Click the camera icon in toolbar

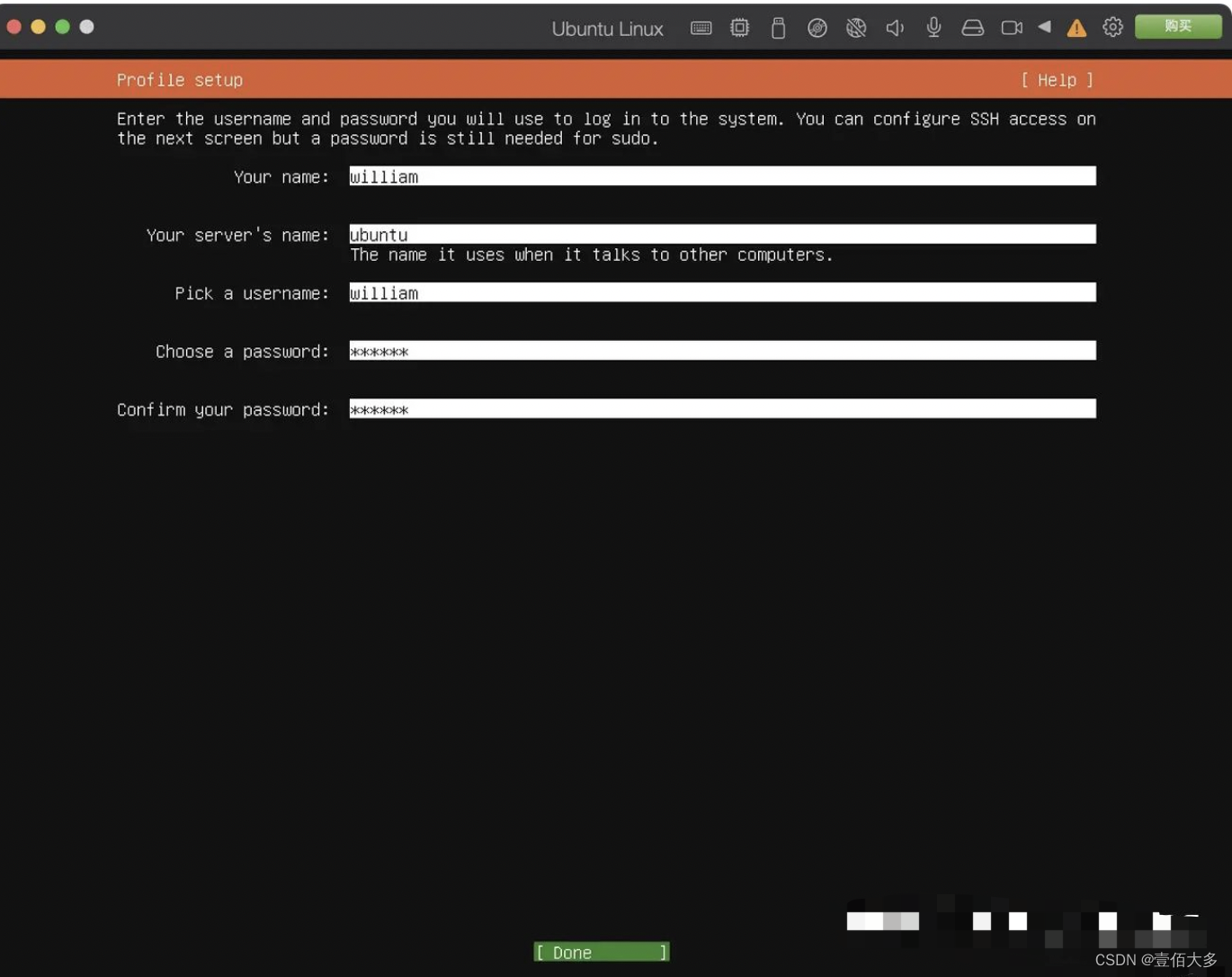[1012, 28]
